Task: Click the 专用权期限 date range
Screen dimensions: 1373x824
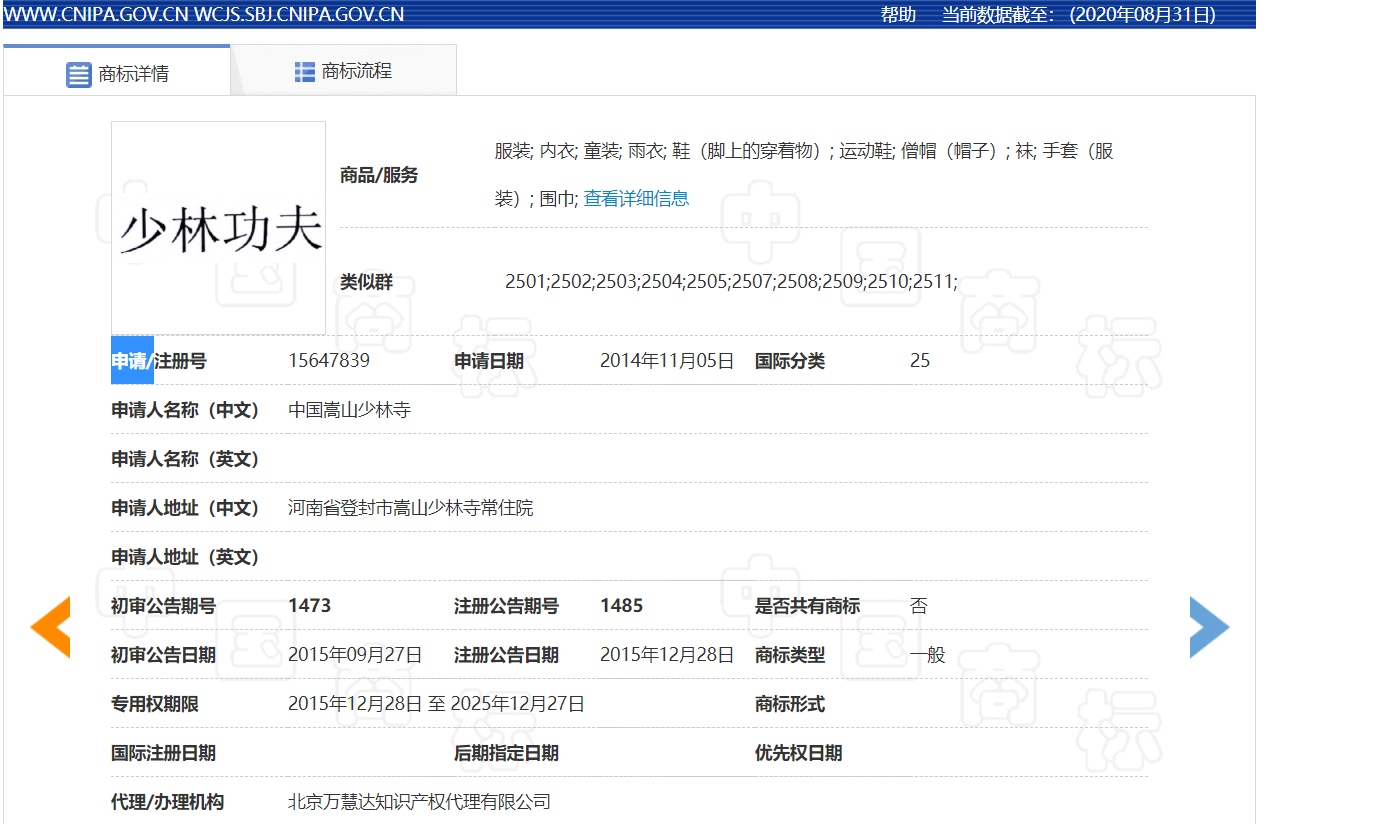Action: point(435,703)
